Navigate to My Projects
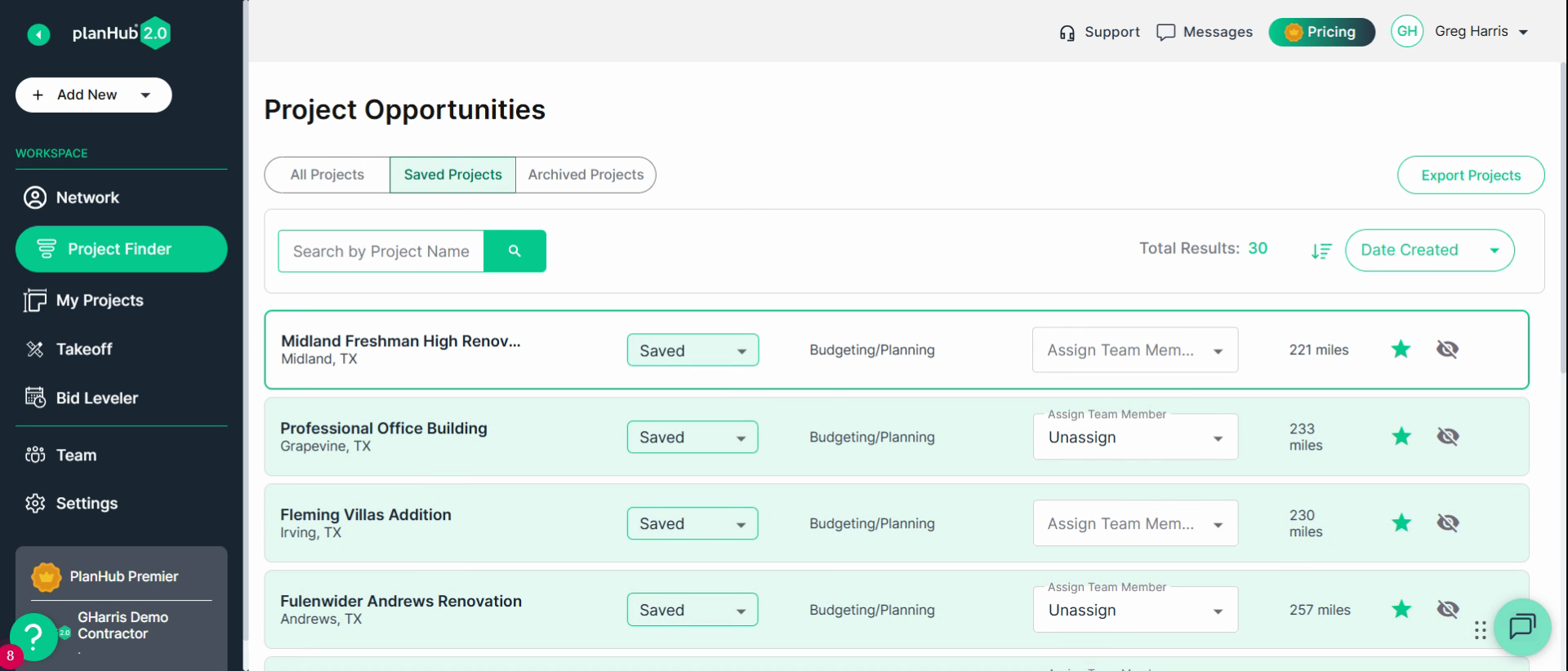The height and width of the screenshot is (671, 1568). pos(121,300)
